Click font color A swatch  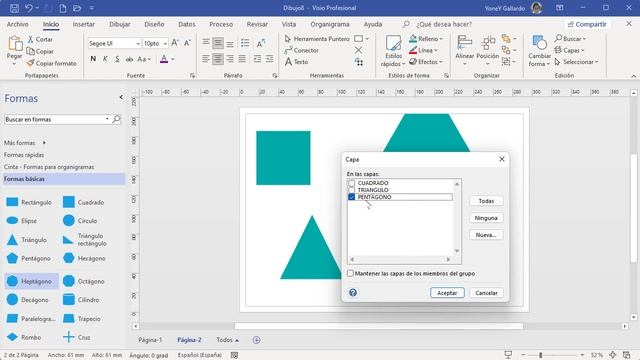[x=164, y=59]
